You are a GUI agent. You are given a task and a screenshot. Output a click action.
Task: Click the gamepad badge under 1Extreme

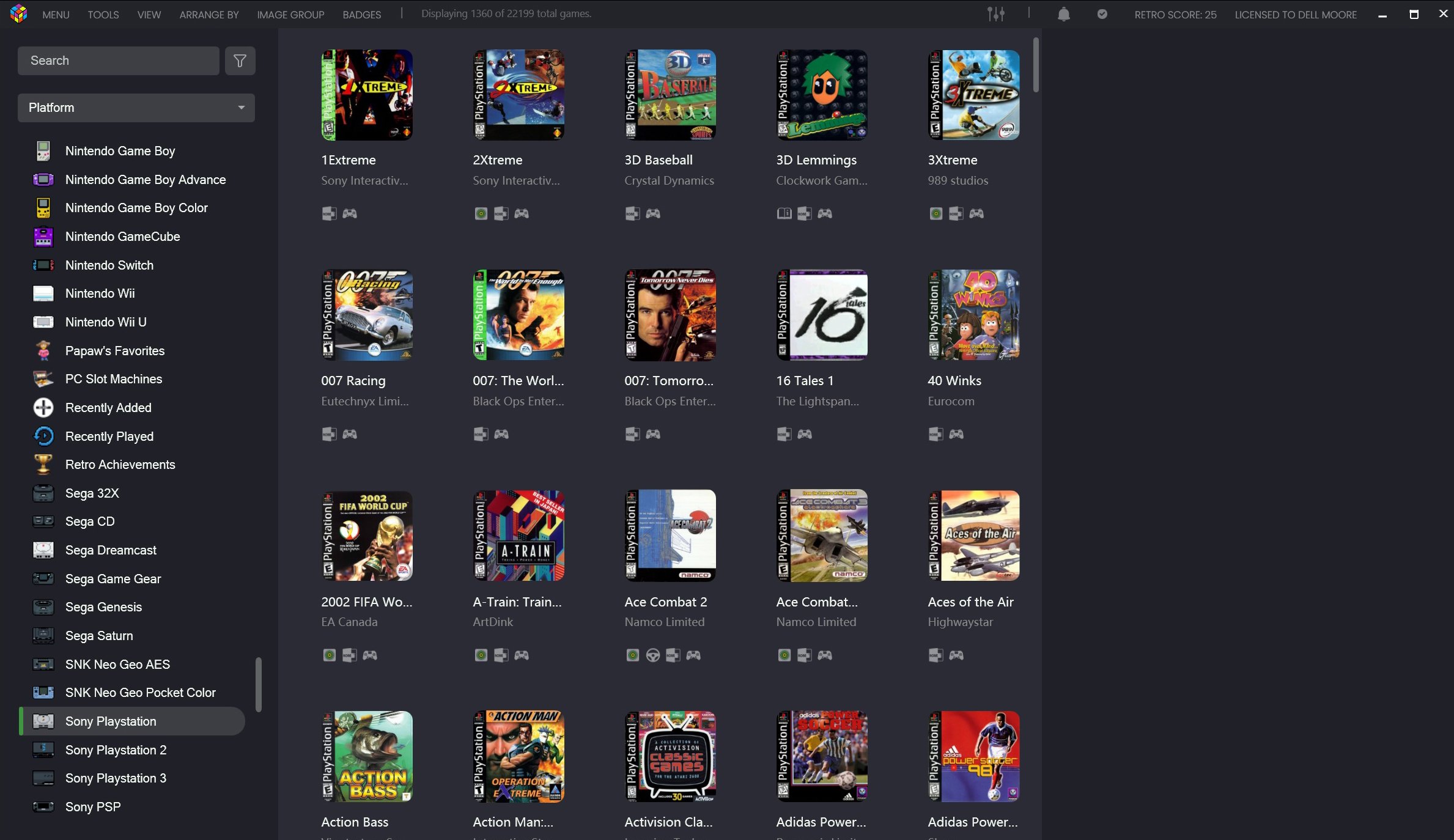(x=350, y=213)
